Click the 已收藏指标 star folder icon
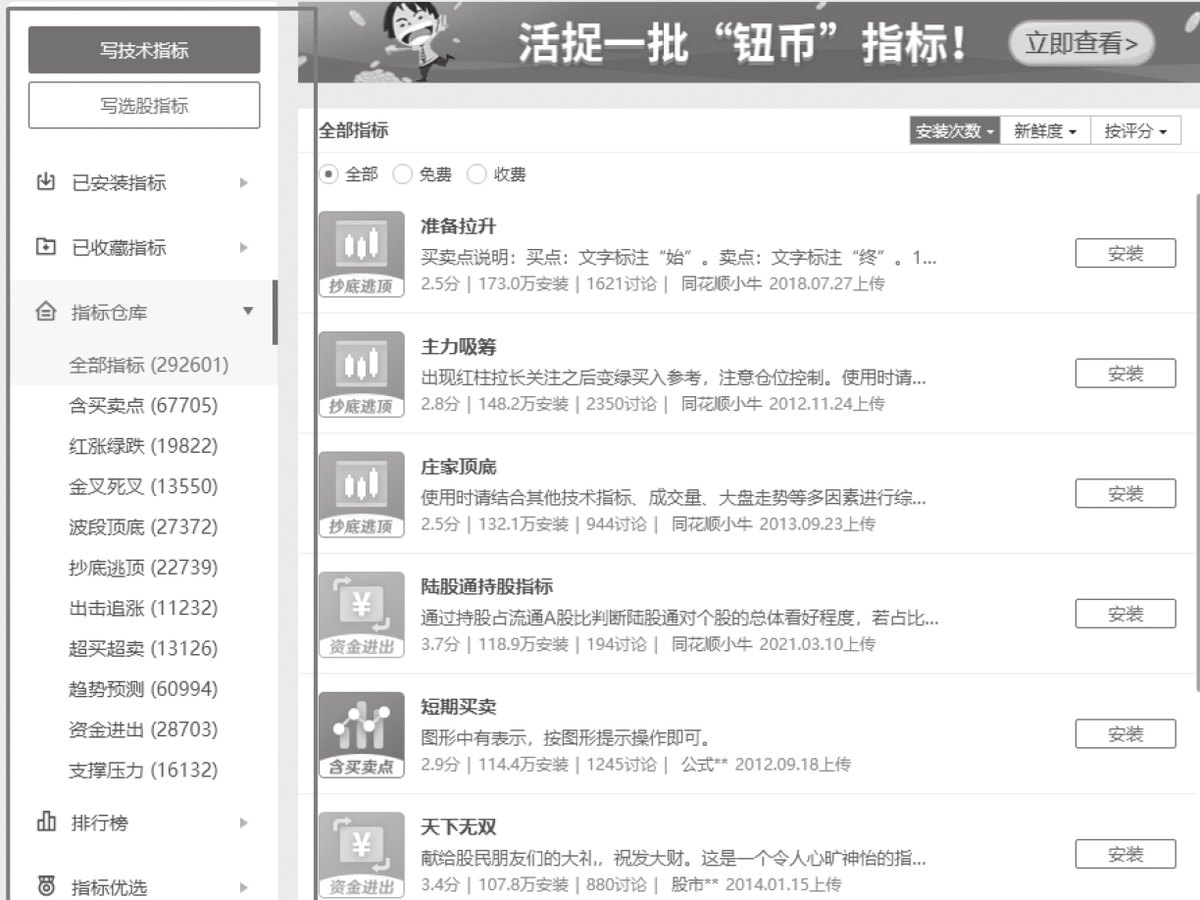The height and width of the screenshot is (900, 1200). [x=45, y=247]
